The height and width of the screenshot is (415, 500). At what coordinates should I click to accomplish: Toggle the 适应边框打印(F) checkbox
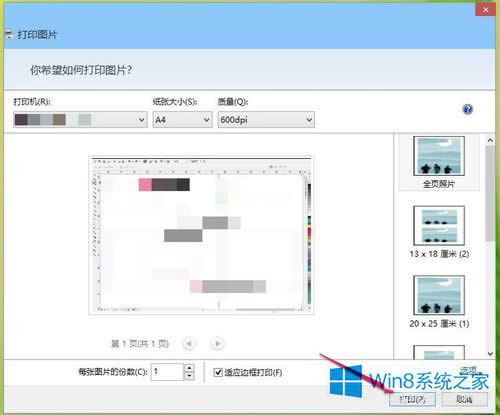(218, 372)
